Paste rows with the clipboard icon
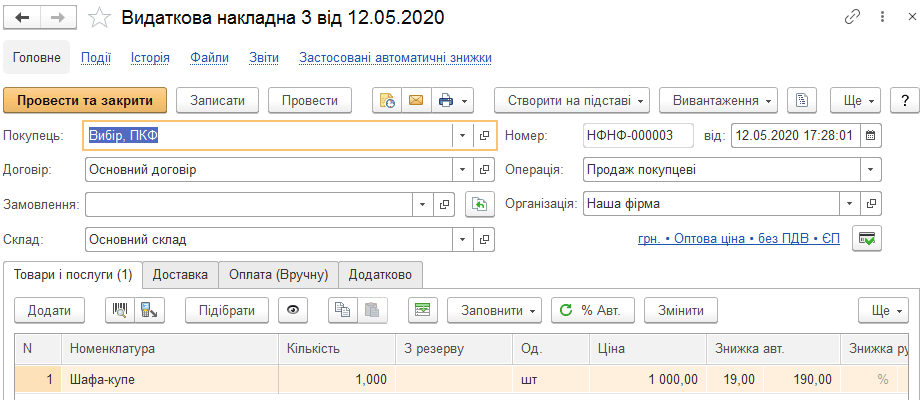Screen dimensions: 924x400 372,310
